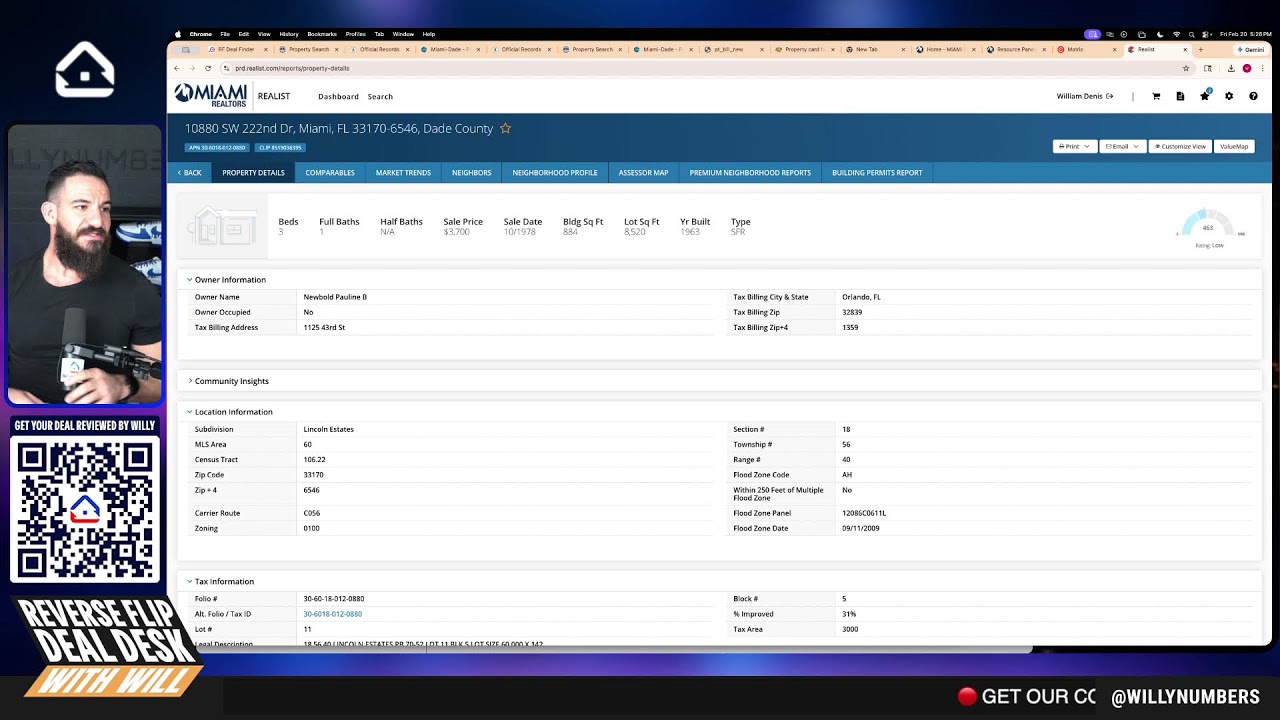
Task: Open the help question mark icon
Action: (1253, 96)
